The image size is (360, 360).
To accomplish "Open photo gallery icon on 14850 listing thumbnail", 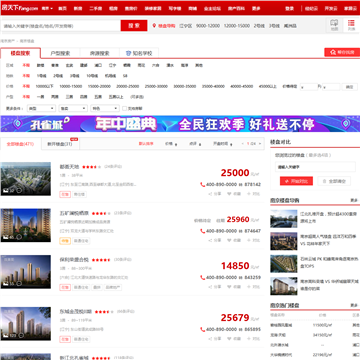I will pos(5,284).
